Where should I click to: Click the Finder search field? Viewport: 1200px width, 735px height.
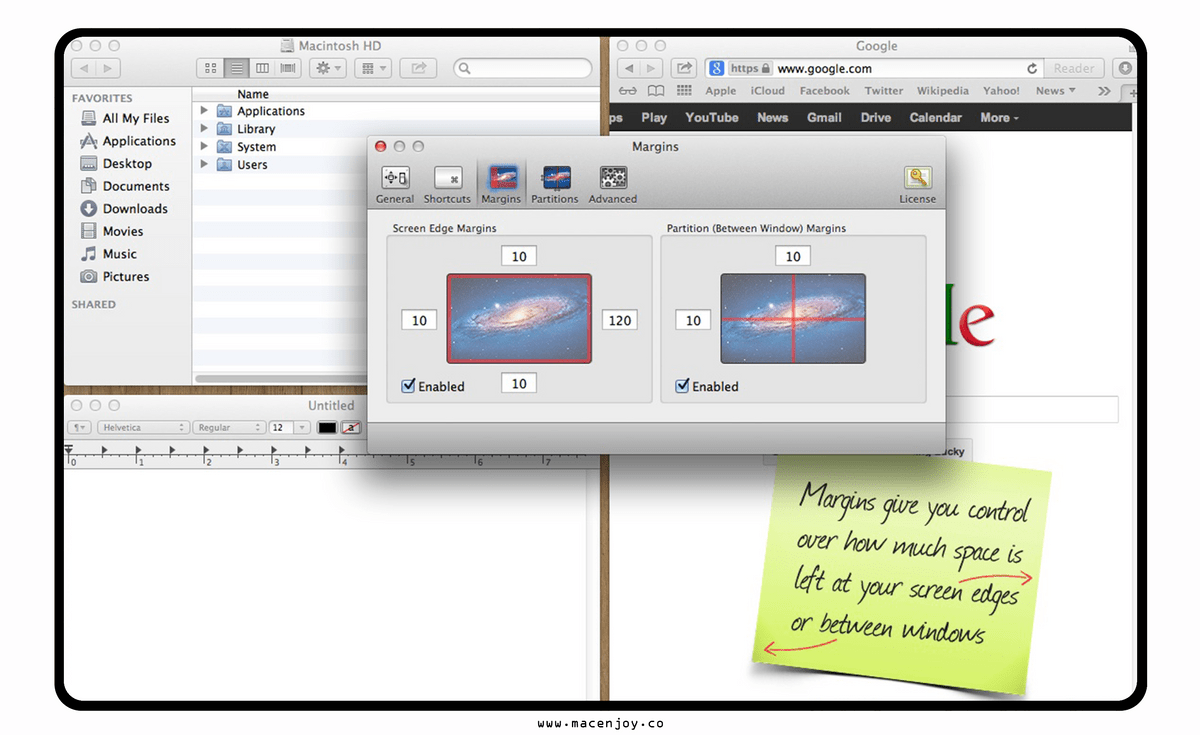tap(523, 68)
